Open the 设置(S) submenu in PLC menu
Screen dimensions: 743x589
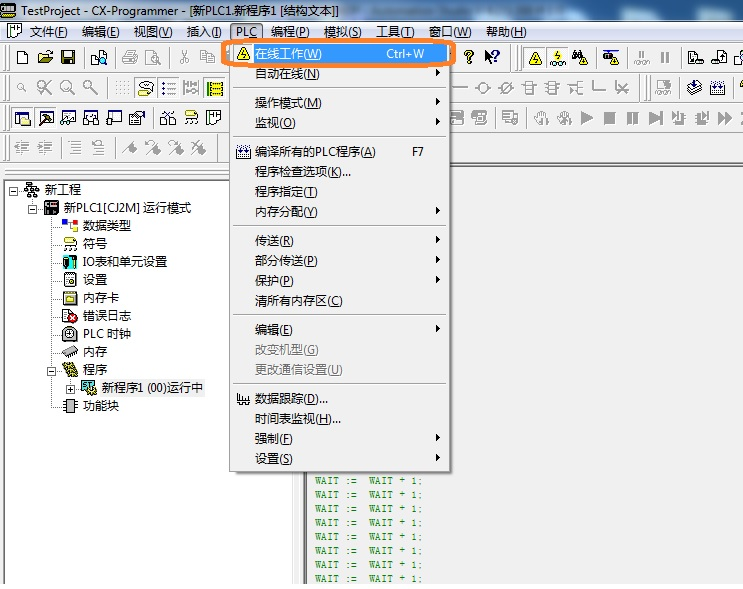(339, 458)
